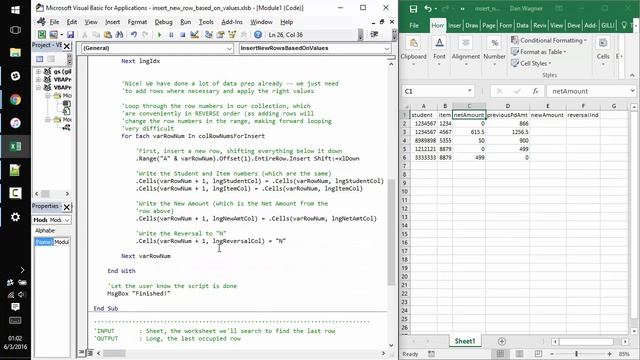
Task: Click the Insert UserForm toolbar icon
Action: pos(53,35)
